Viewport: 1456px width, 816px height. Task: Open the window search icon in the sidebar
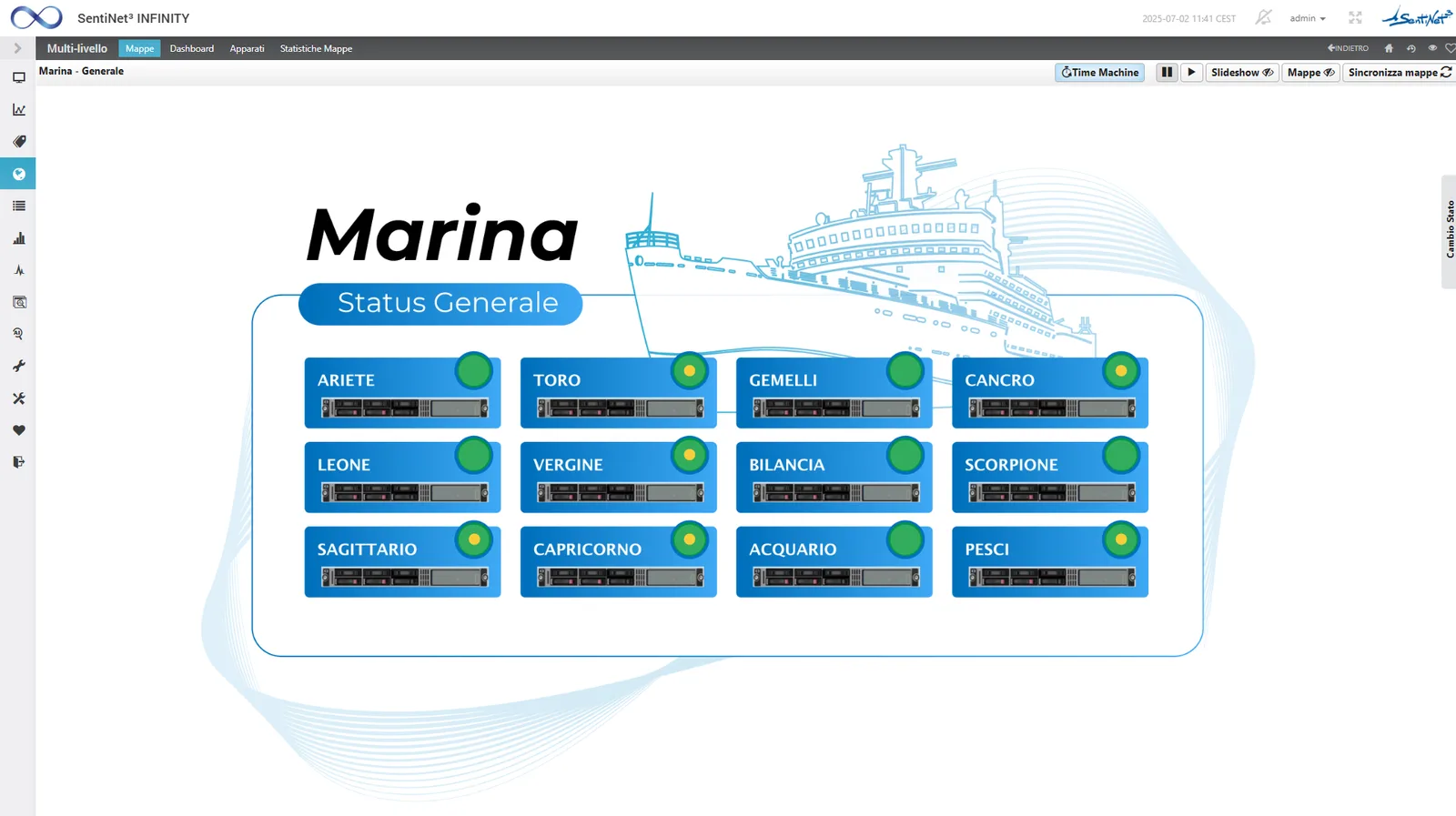[18, 302]
